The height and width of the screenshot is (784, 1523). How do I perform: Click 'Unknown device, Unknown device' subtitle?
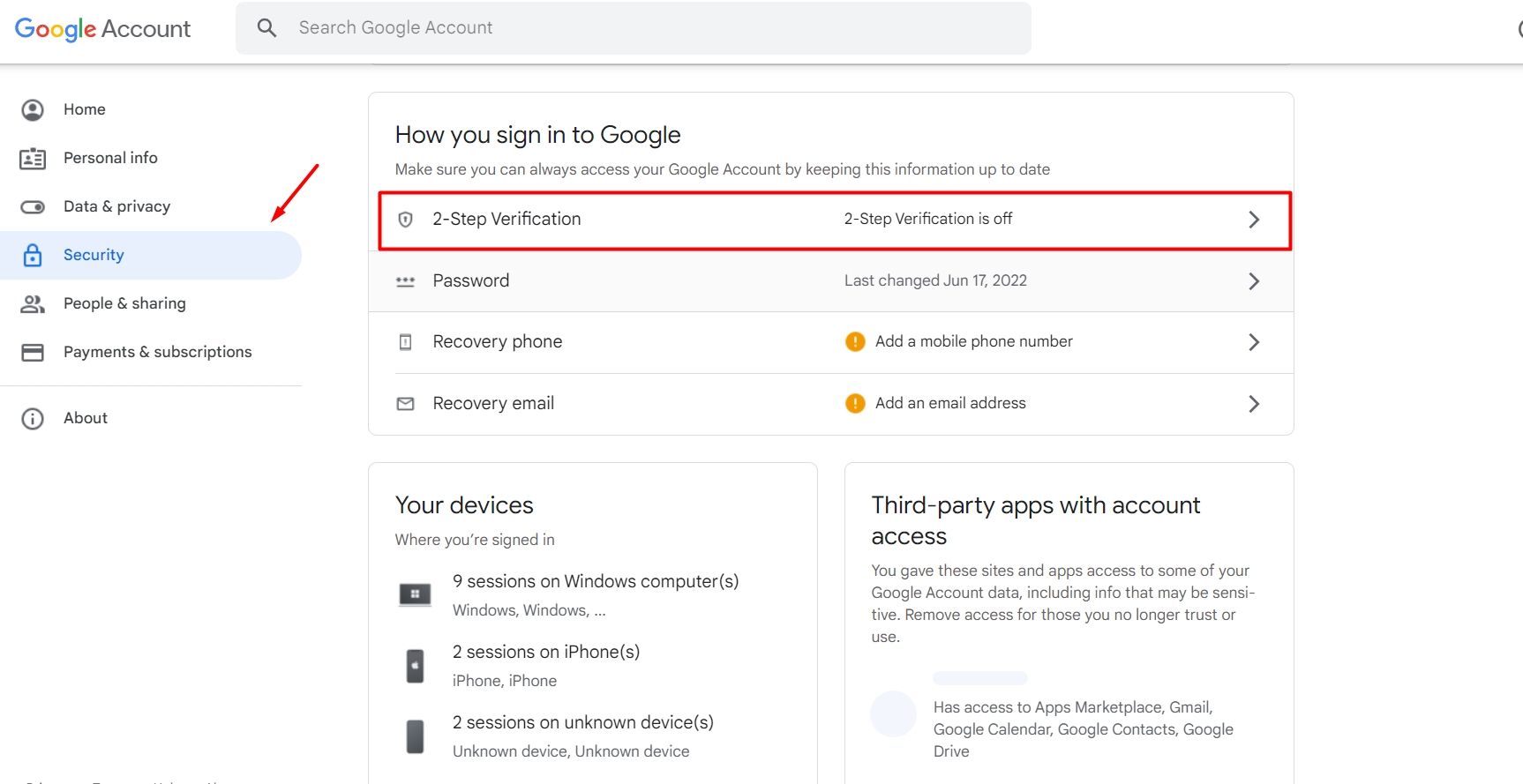[x=571, y=751]
